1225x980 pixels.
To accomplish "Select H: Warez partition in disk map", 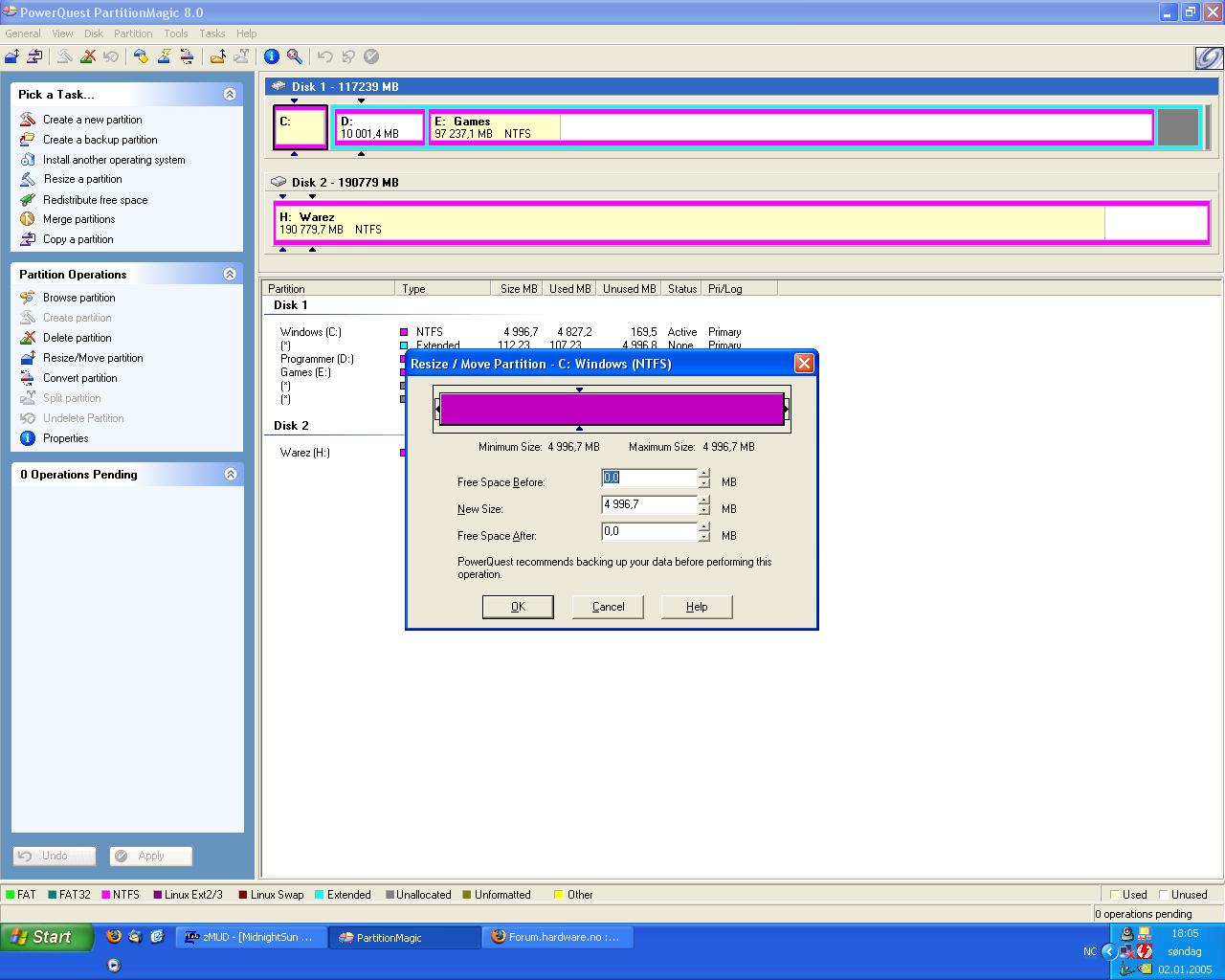I will click(x=742, y=223).
